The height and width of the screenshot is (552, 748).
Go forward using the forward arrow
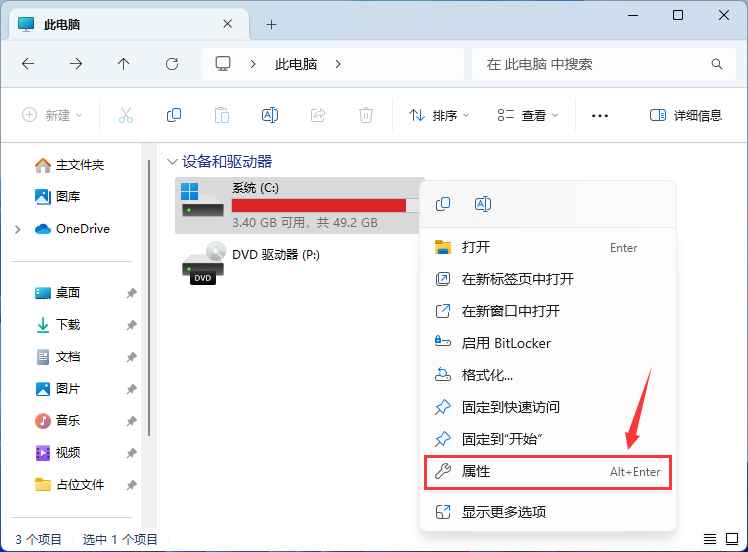pos(76,64)
